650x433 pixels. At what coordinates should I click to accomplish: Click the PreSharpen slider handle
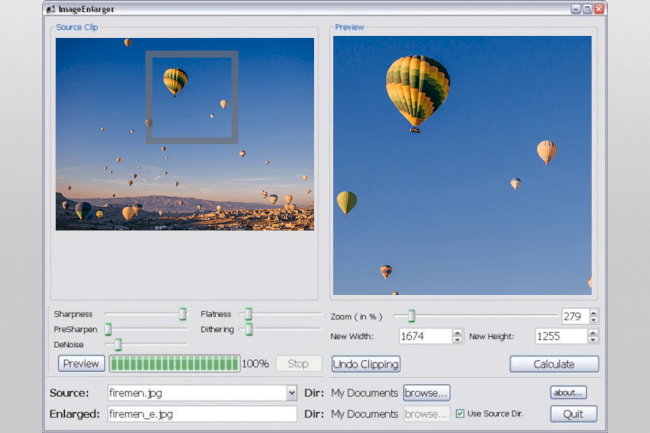(x=108, y=329)
